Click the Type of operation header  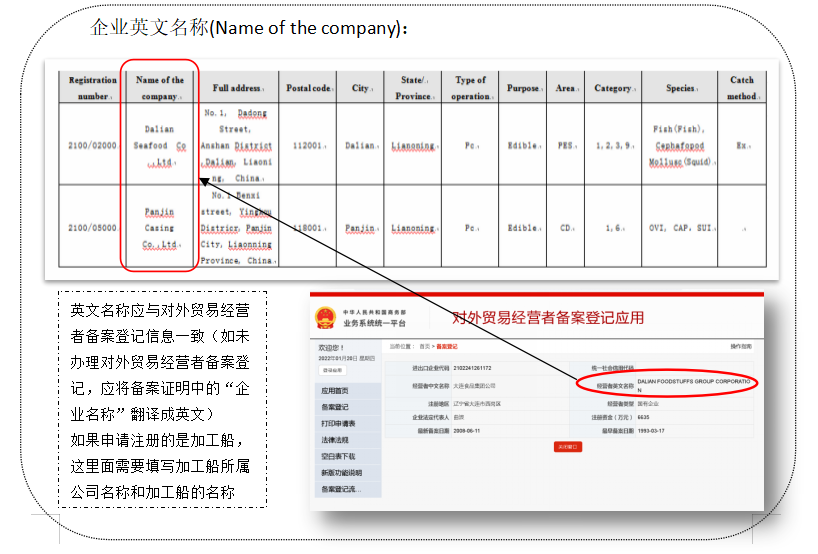471,88
